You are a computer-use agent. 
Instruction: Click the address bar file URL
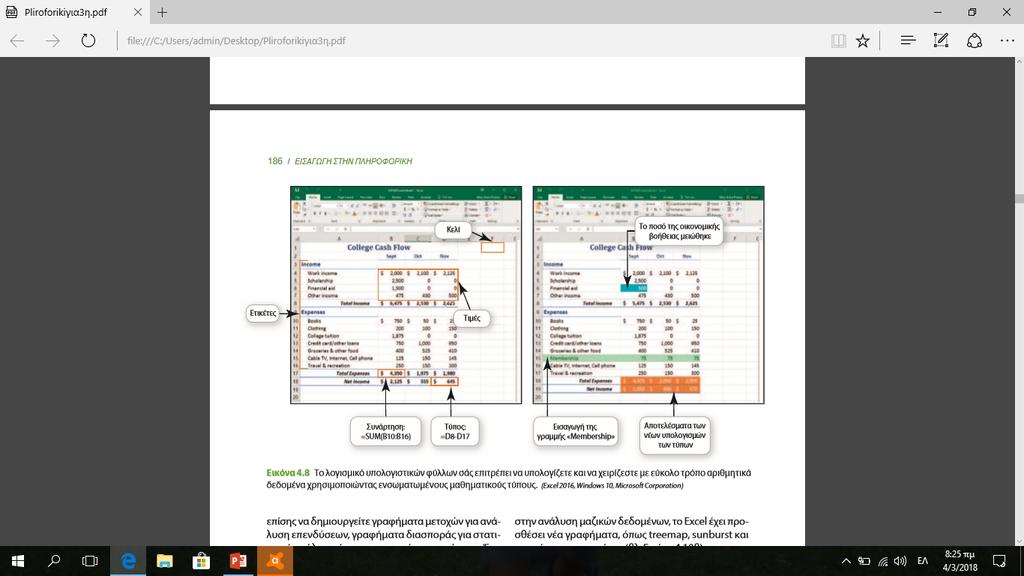click(236, 40)
